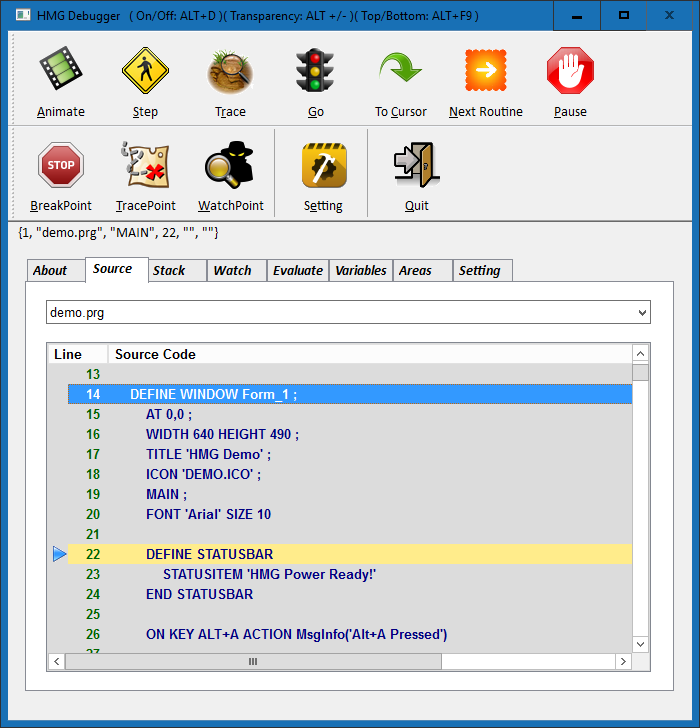Run To Cursor using green arrow

tap(400, 72)
